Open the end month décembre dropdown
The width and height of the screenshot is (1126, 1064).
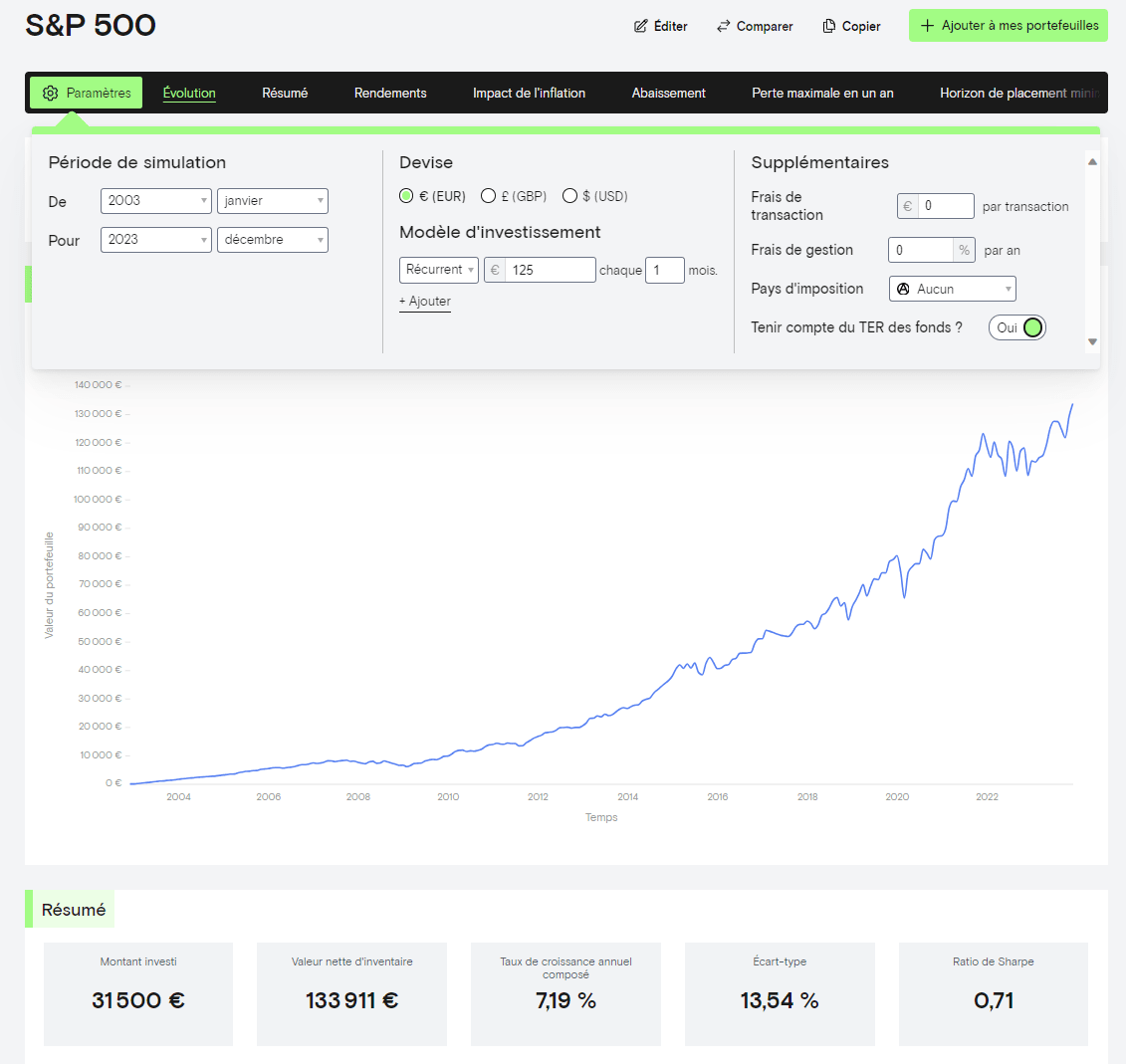click(272, 240)
